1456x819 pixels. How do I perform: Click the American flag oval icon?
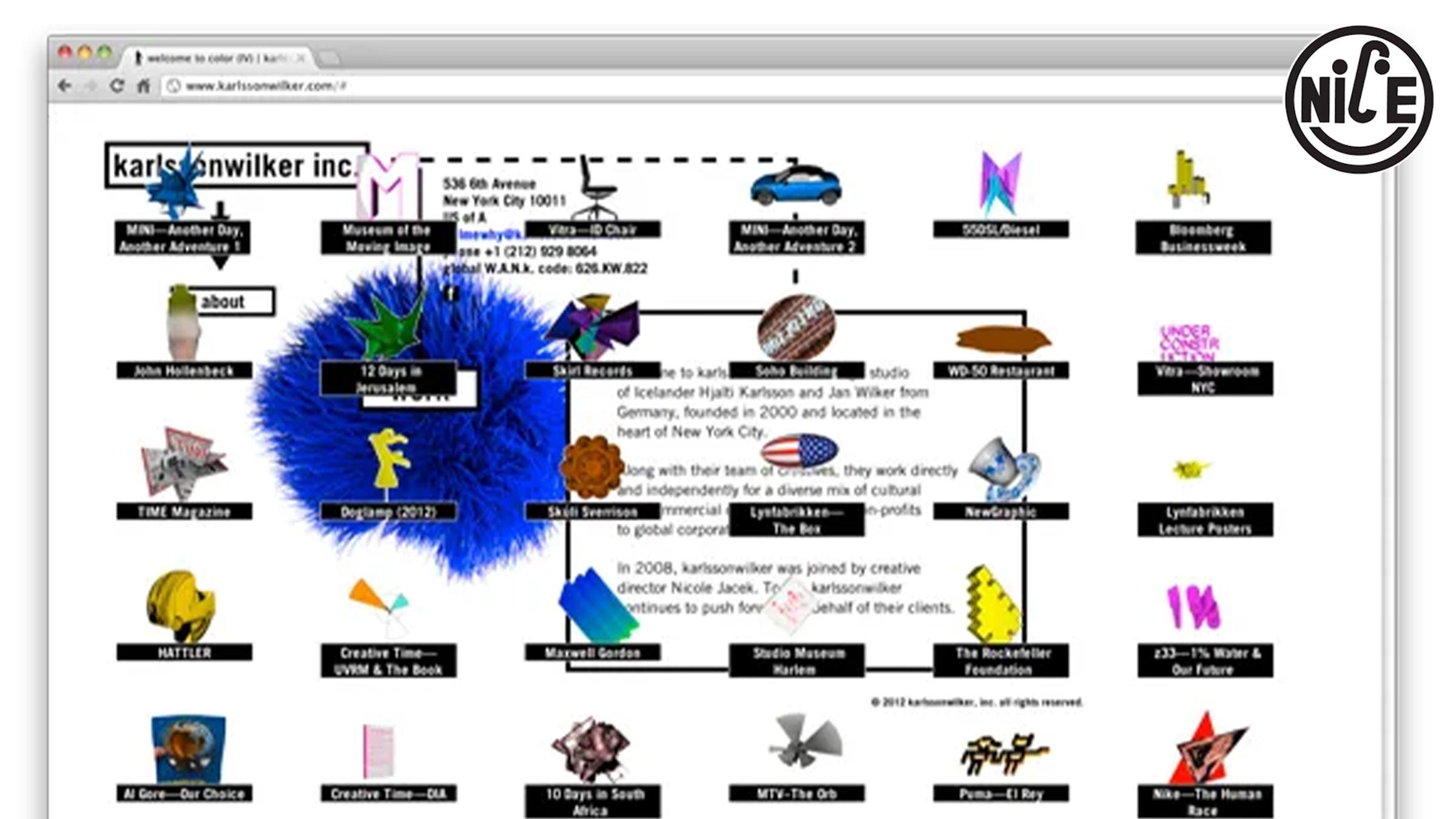tap(800, 451)
